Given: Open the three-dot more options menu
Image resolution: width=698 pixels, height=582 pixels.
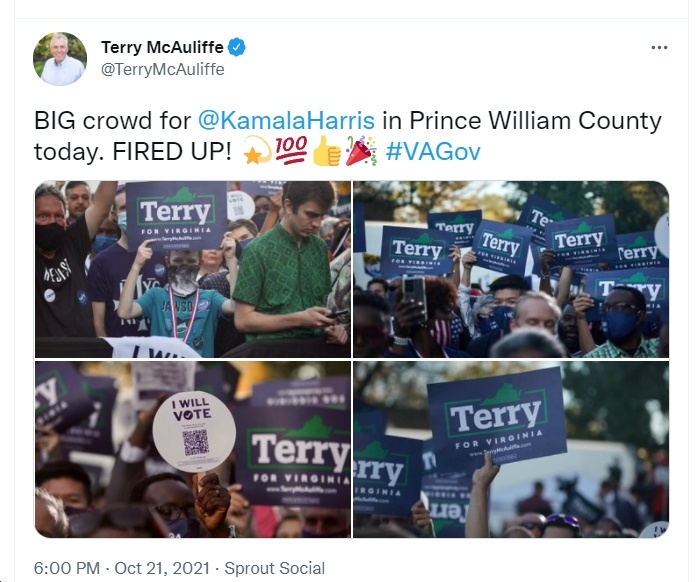Looking at the screenshot, I should tap(659, 48).
